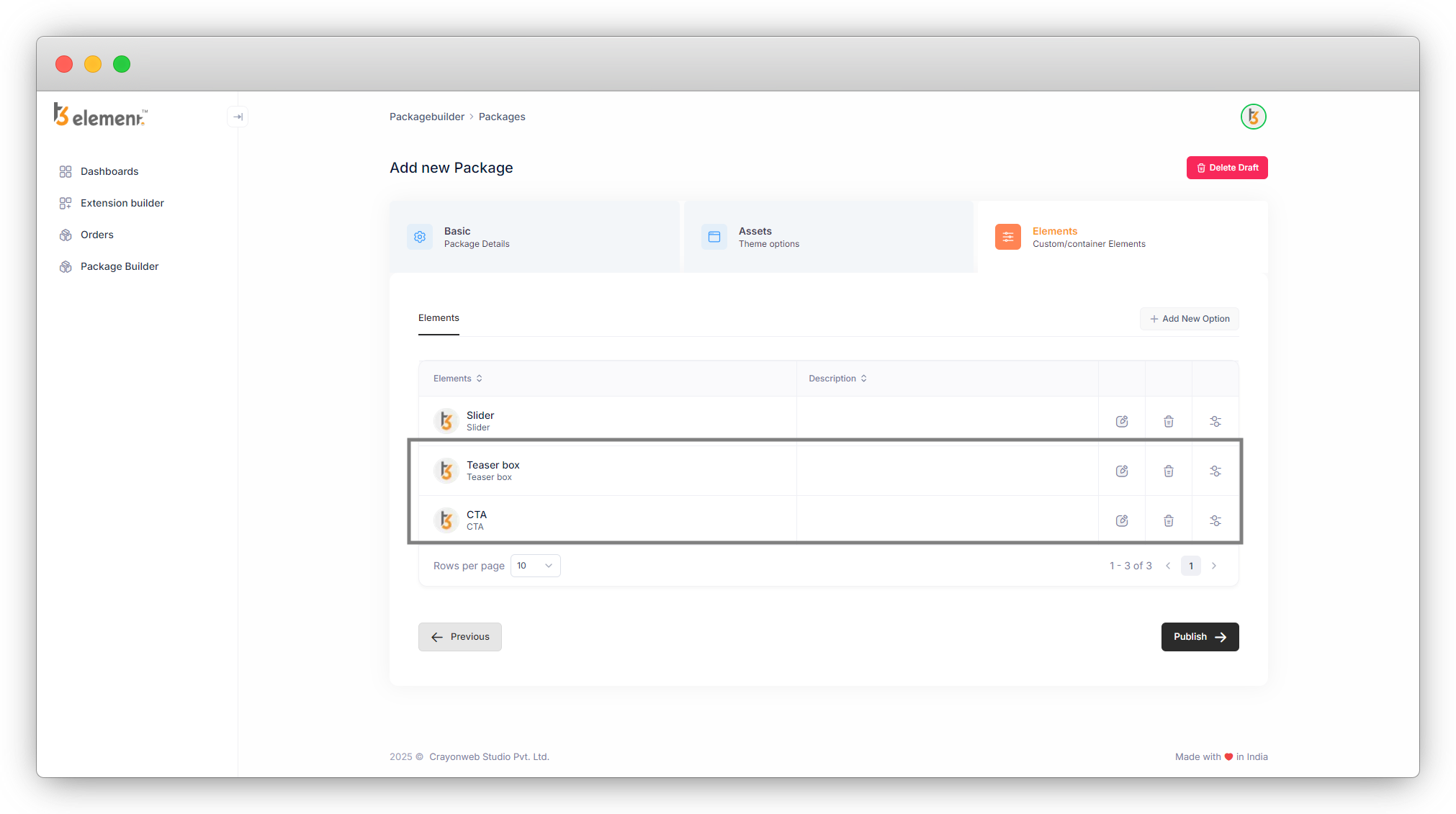Go to next page using chevron

1214,566
